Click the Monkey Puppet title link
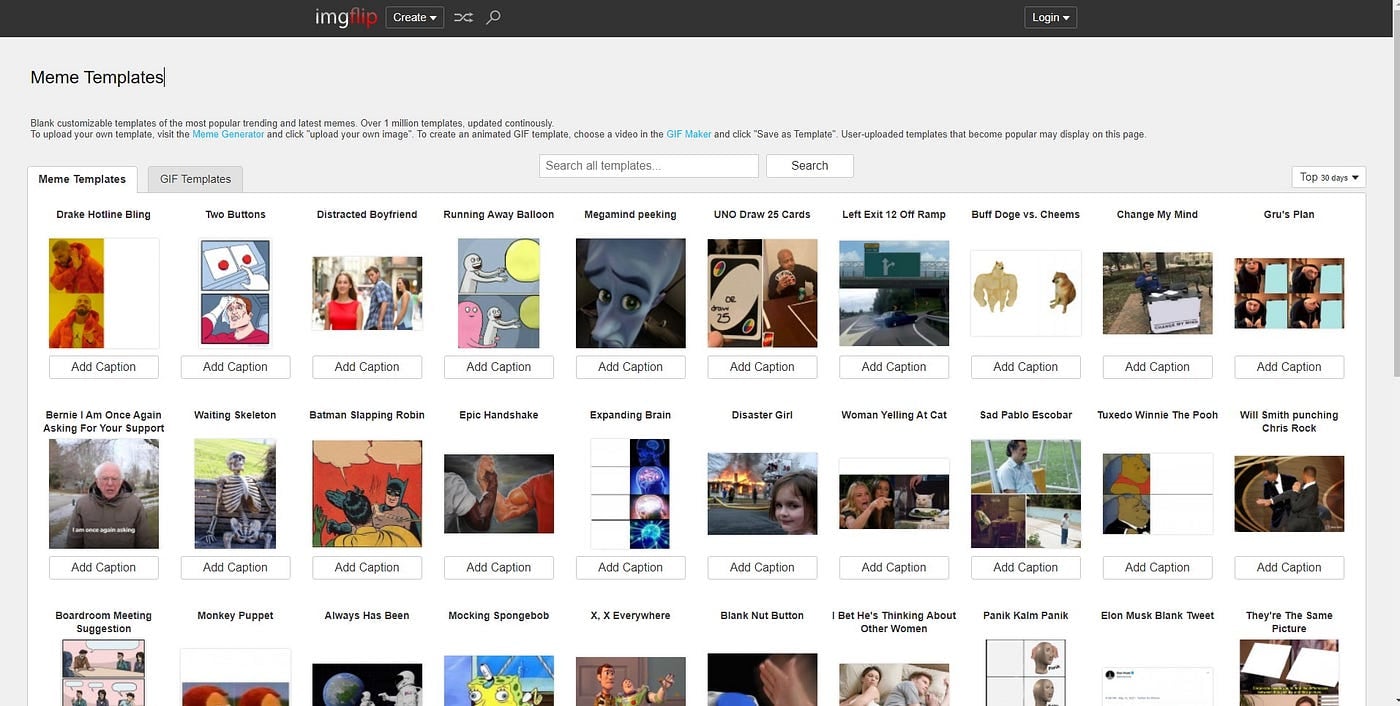 tap(236, 616)
